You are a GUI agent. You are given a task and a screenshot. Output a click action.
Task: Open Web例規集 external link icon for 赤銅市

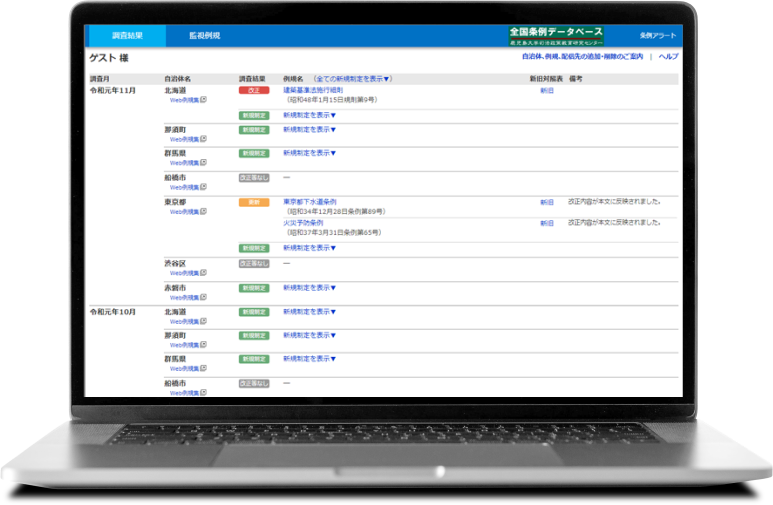(203, 297)
